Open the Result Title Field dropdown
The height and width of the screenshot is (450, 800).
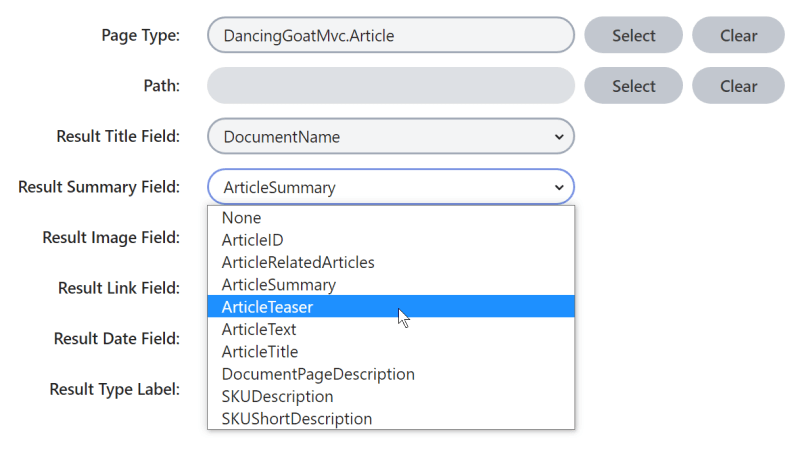click(390, 137)
